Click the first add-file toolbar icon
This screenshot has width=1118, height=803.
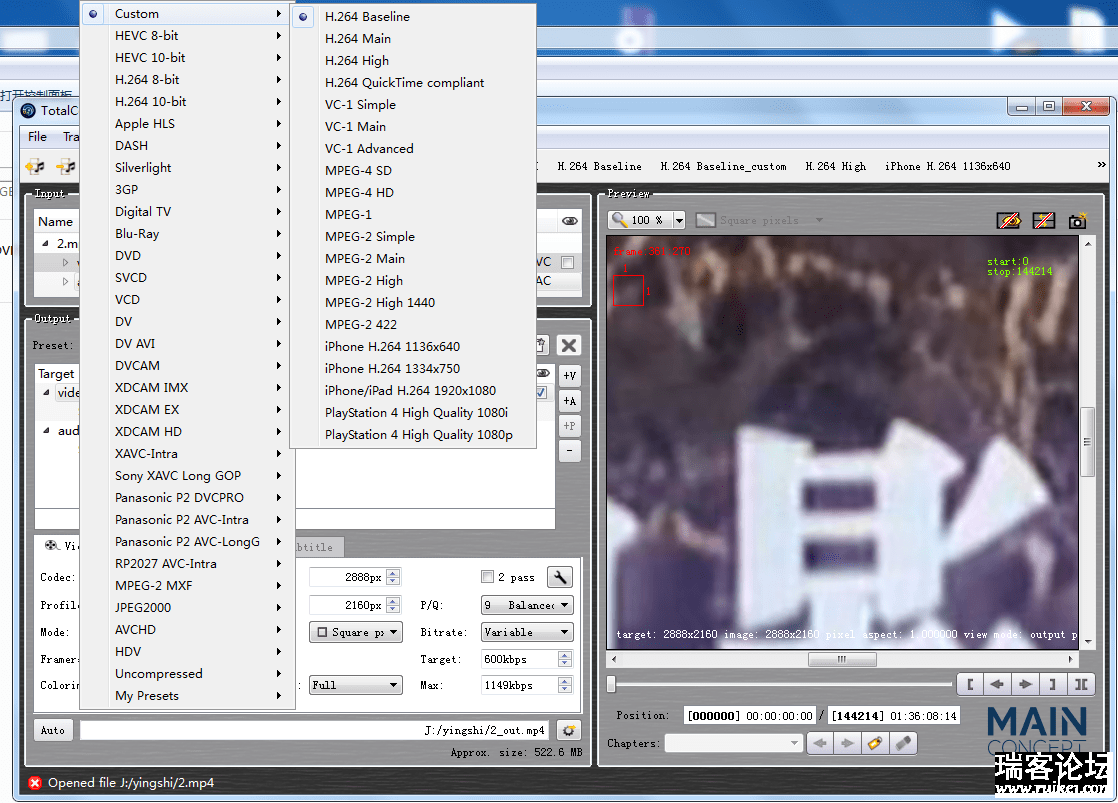(35, 166)
